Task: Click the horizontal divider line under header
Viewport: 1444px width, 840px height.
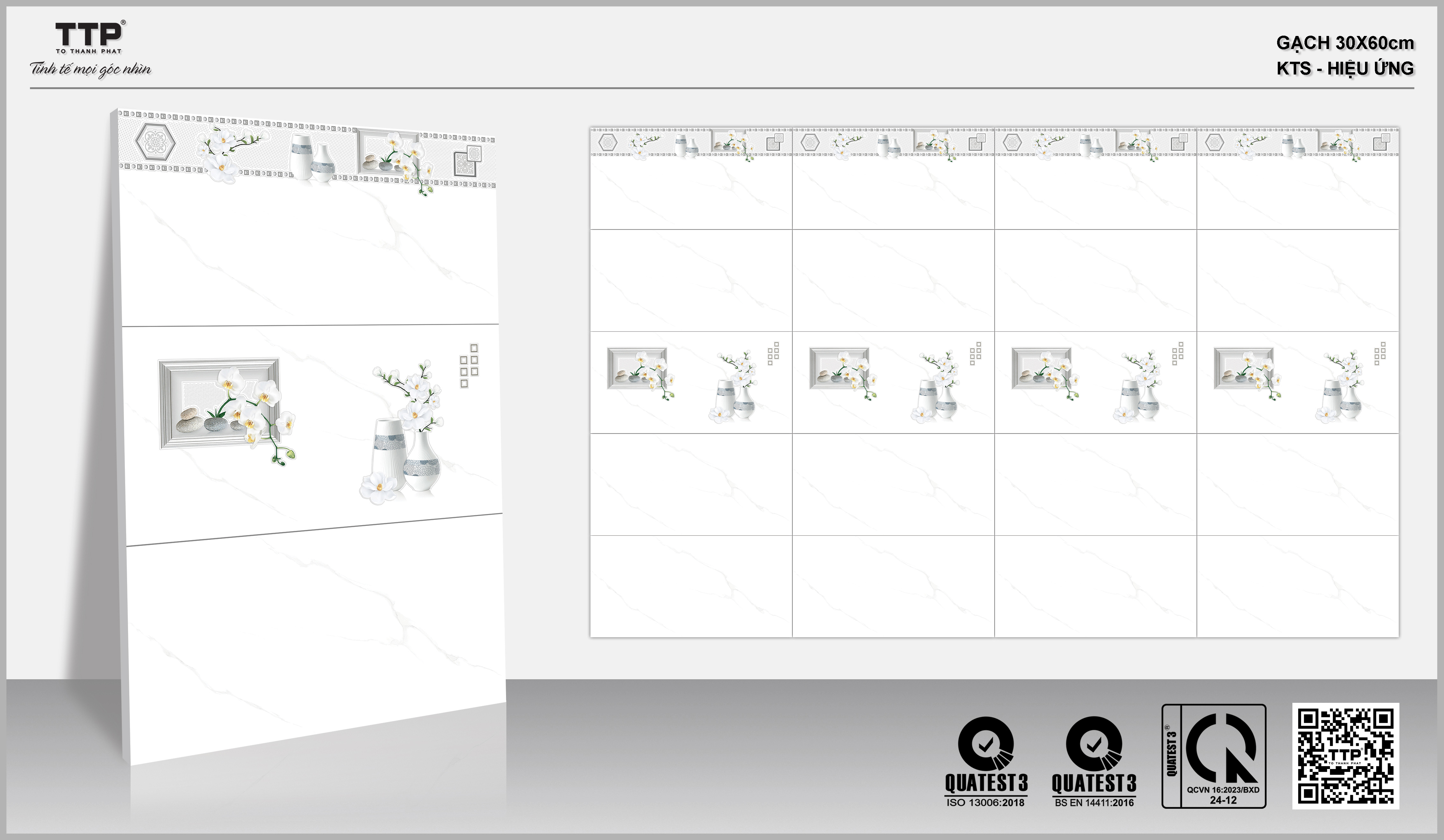Action: tap(722, 88)
